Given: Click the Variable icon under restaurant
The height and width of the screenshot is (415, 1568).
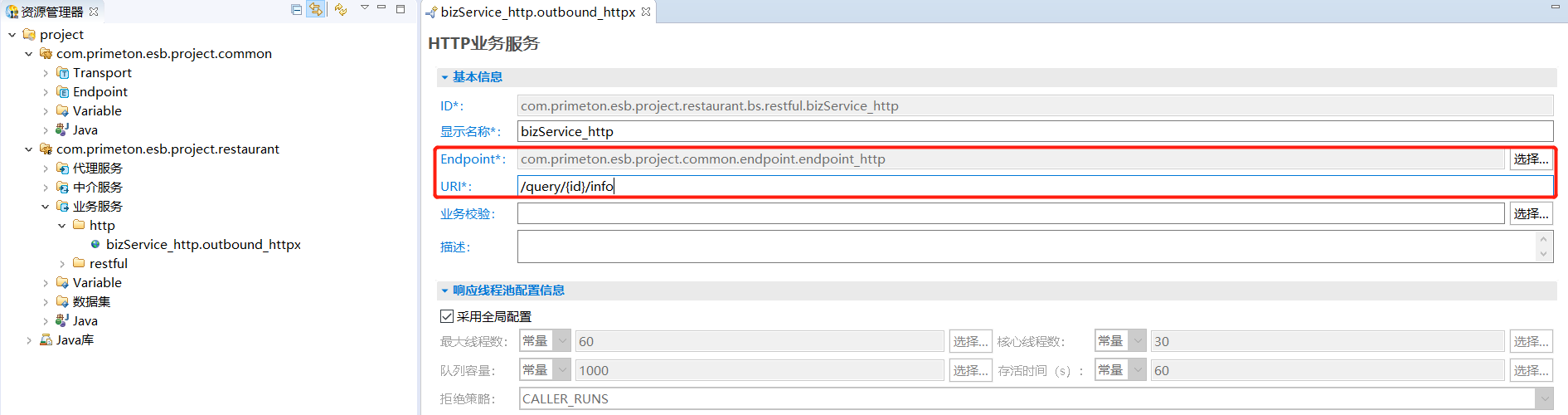Looking at the screenshot, I should (x=62, y=282).
